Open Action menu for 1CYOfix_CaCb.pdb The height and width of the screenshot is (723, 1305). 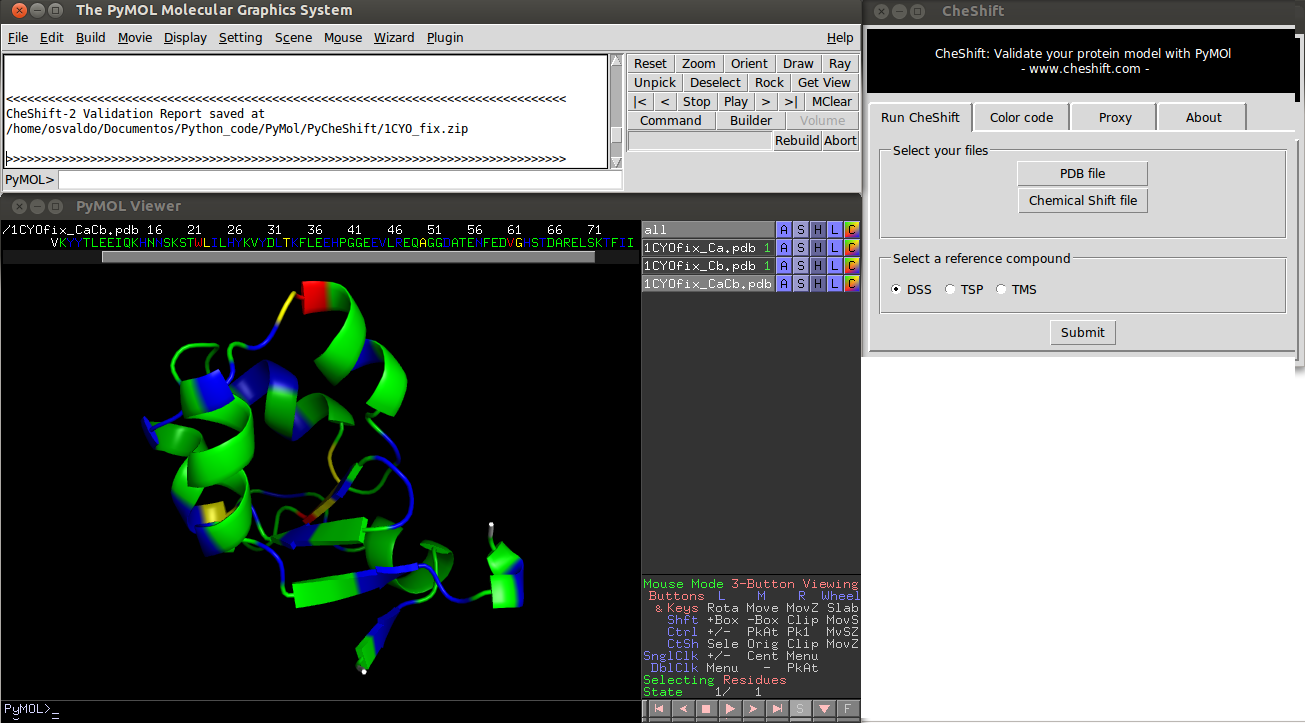[784, 284]
